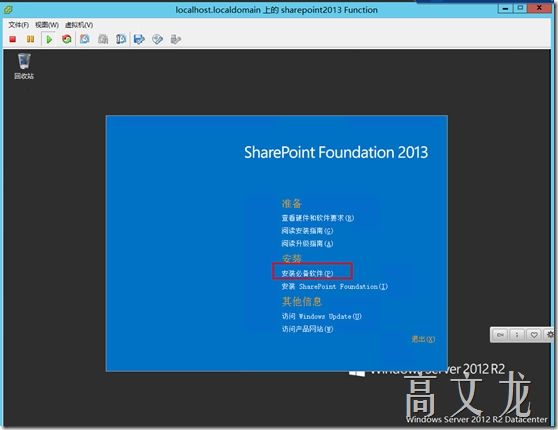Click 阅读升级指南(A) link
This screenshot has width=558, height=430.
[x=307, y=243]
